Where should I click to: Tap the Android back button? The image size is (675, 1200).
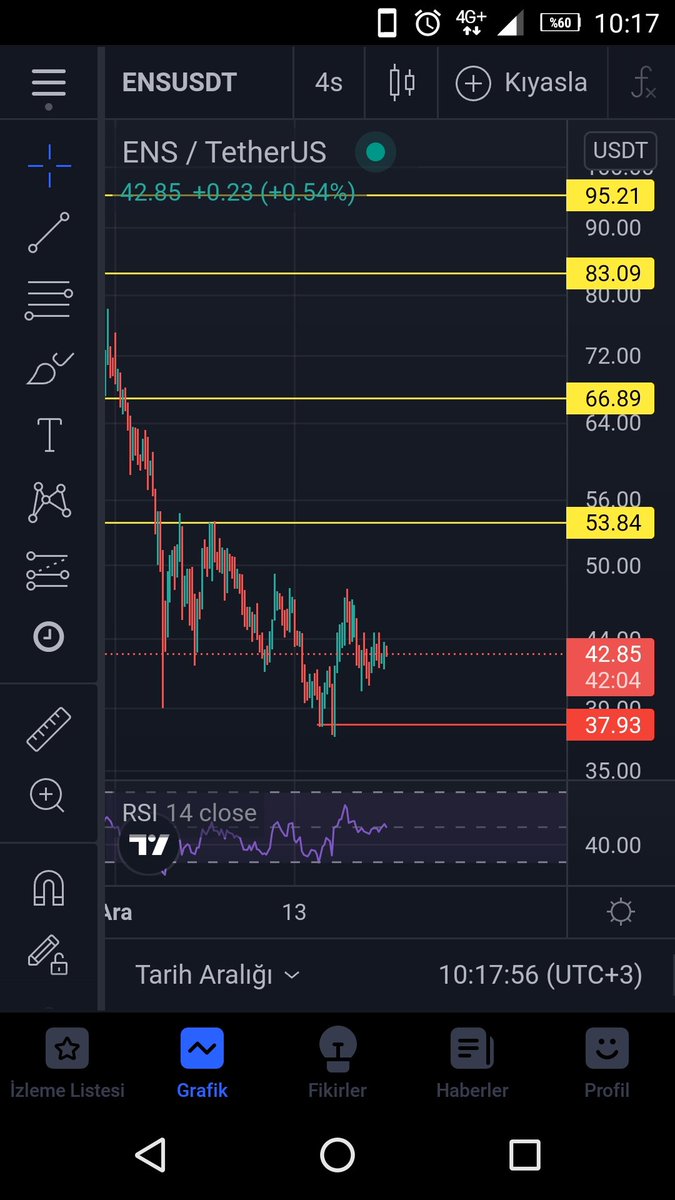point(150,1155)
